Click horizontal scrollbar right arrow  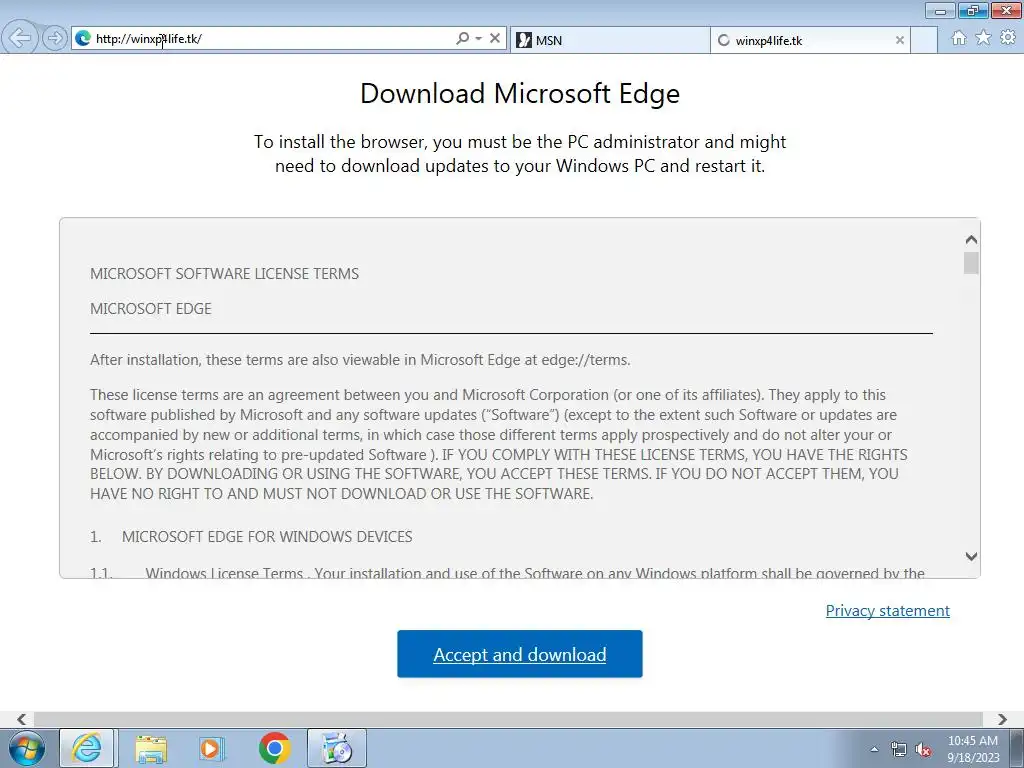pyautogui.click(x=1002, y=719)
